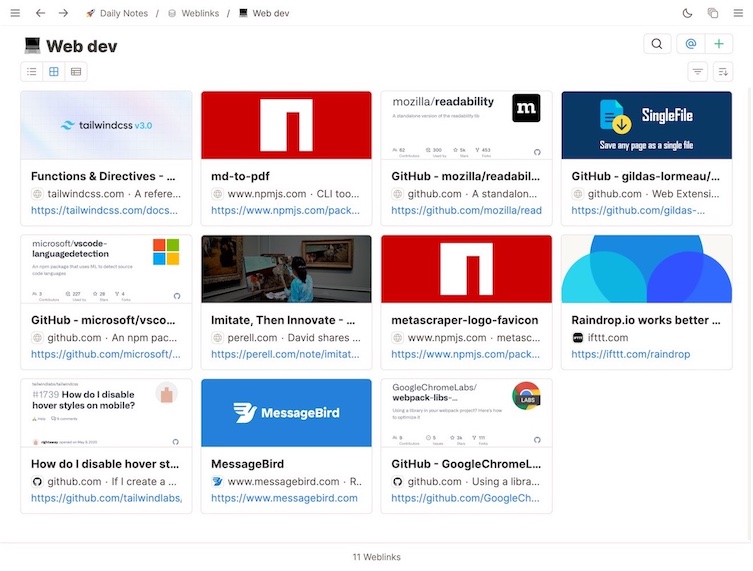Open the filter options icon
753x571 pixels.
coord(697,72)
